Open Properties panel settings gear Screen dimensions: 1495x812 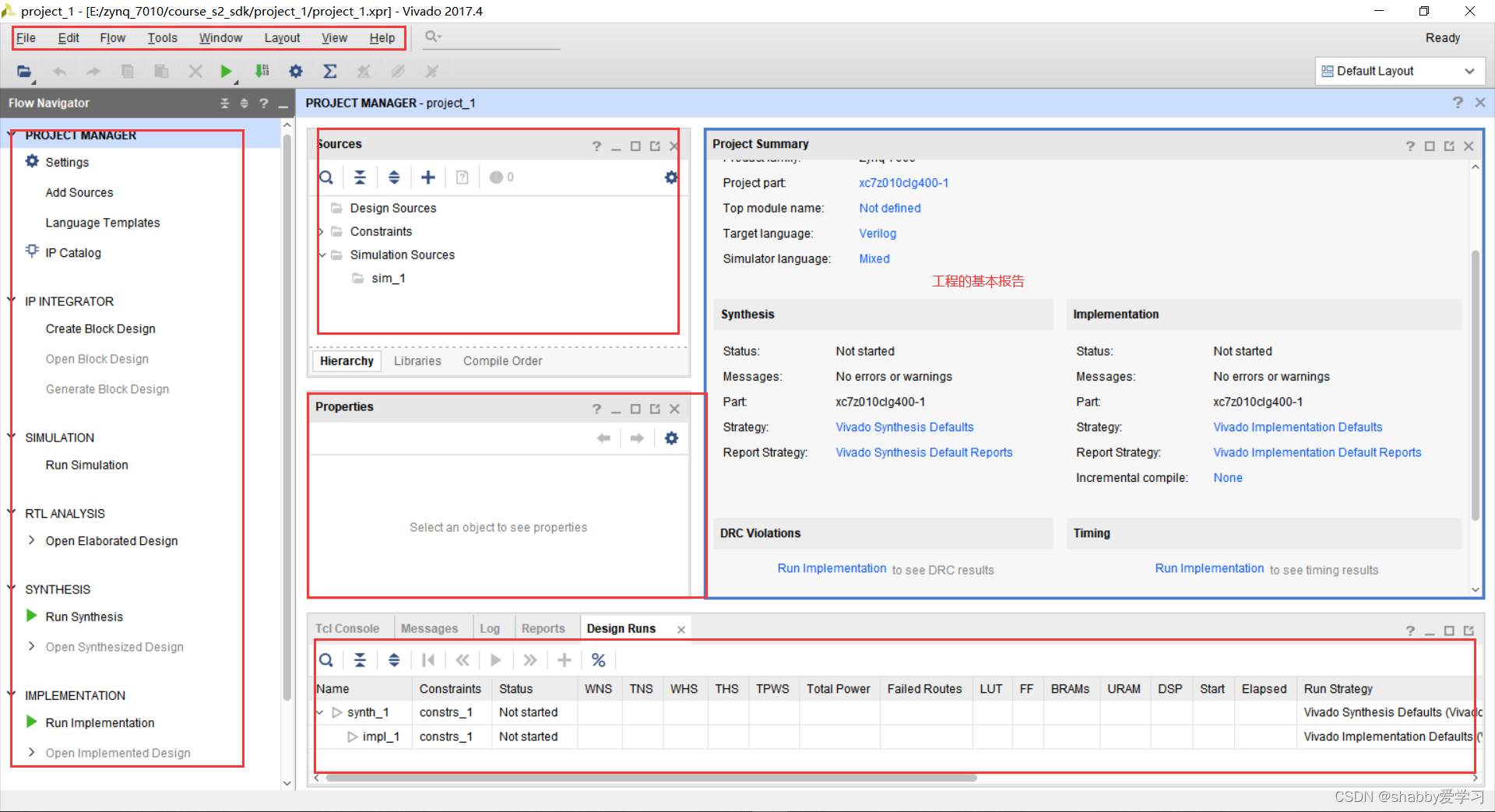tap(671, 438)
